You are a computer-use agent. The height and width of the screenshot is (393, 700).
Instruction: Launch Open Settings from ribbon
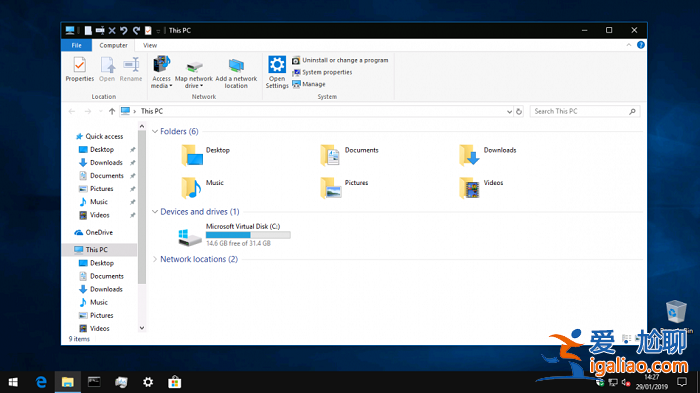[x=277, y=71]
